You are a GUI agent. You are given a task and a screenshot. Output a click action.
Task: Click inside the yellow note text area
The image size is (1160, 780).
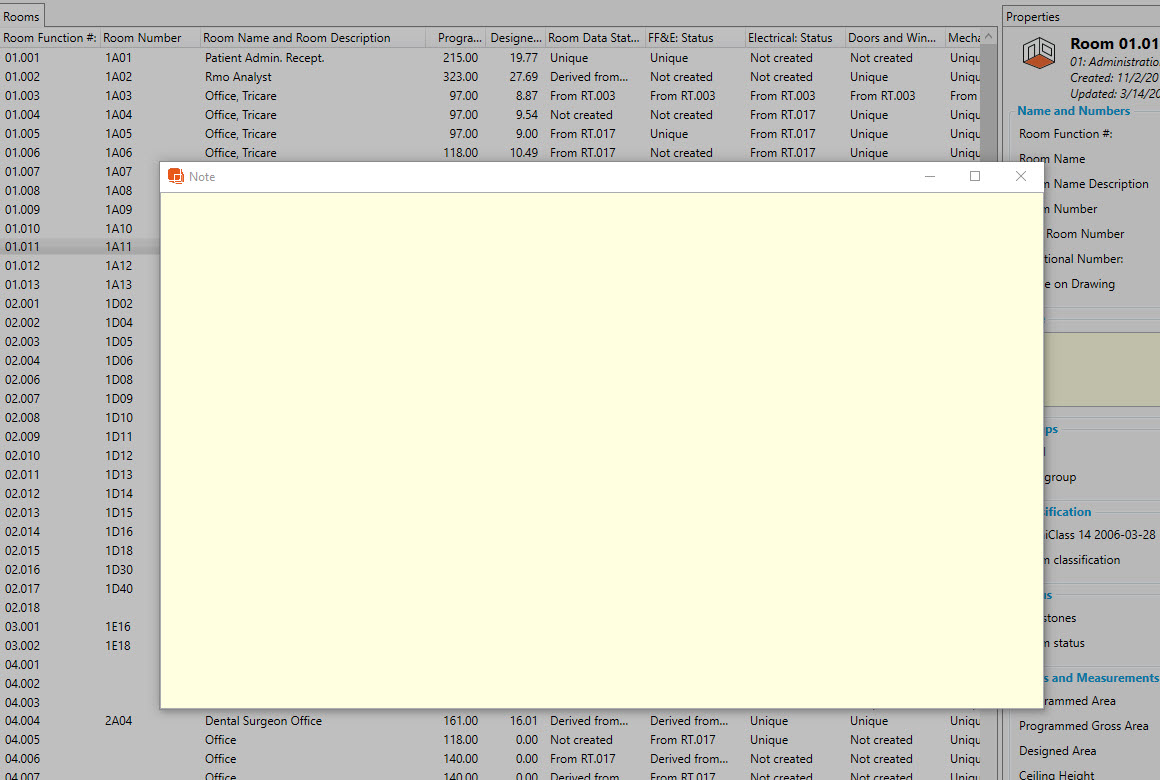click(x=600, y=450)
